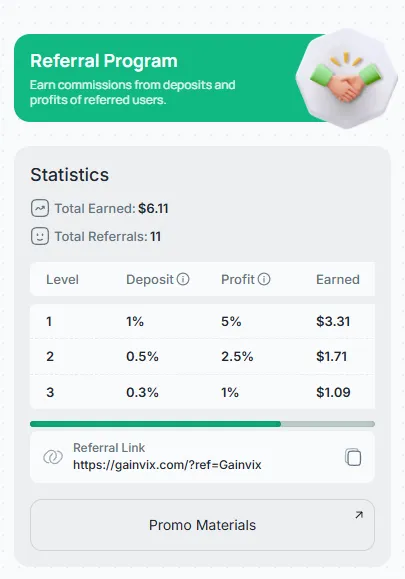
Task: Select the Level 2 row earning $1.71
Action: (x=202, y=356)
